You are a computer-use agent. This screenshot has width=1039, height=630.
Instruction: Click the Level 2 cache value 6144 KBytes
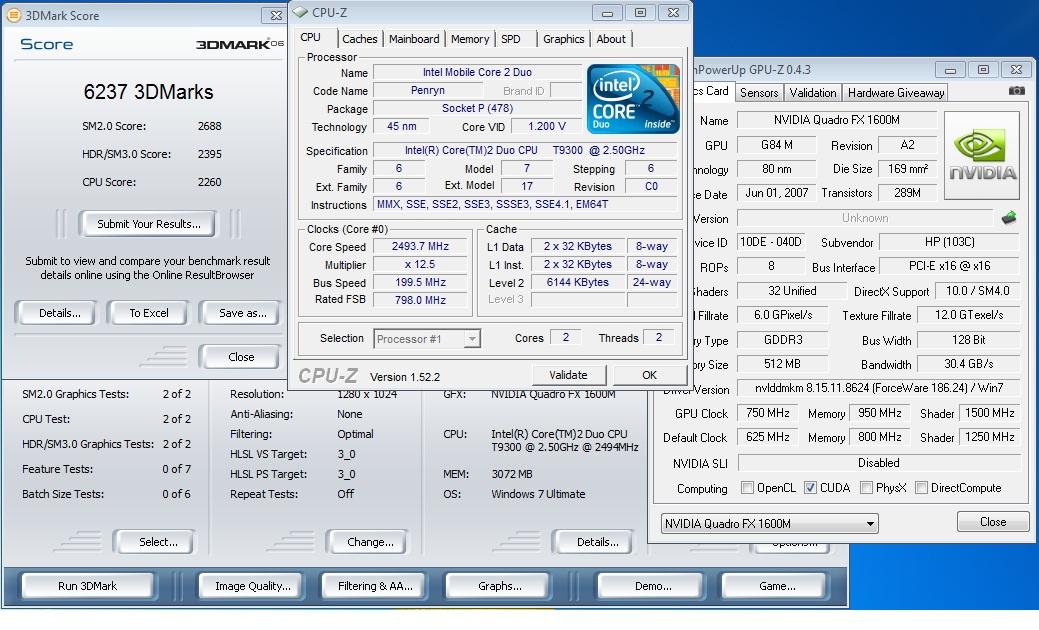(577, 282)
